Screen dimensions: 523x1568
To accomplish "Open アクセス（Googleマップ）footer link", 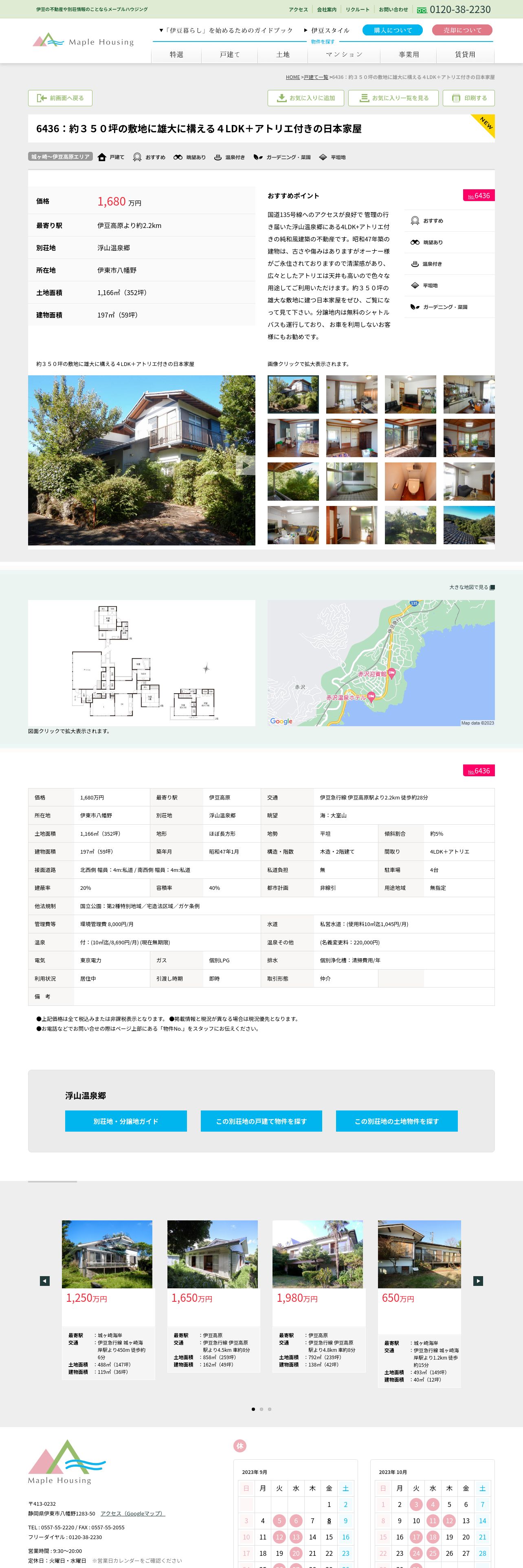I will coord(133,1513).
